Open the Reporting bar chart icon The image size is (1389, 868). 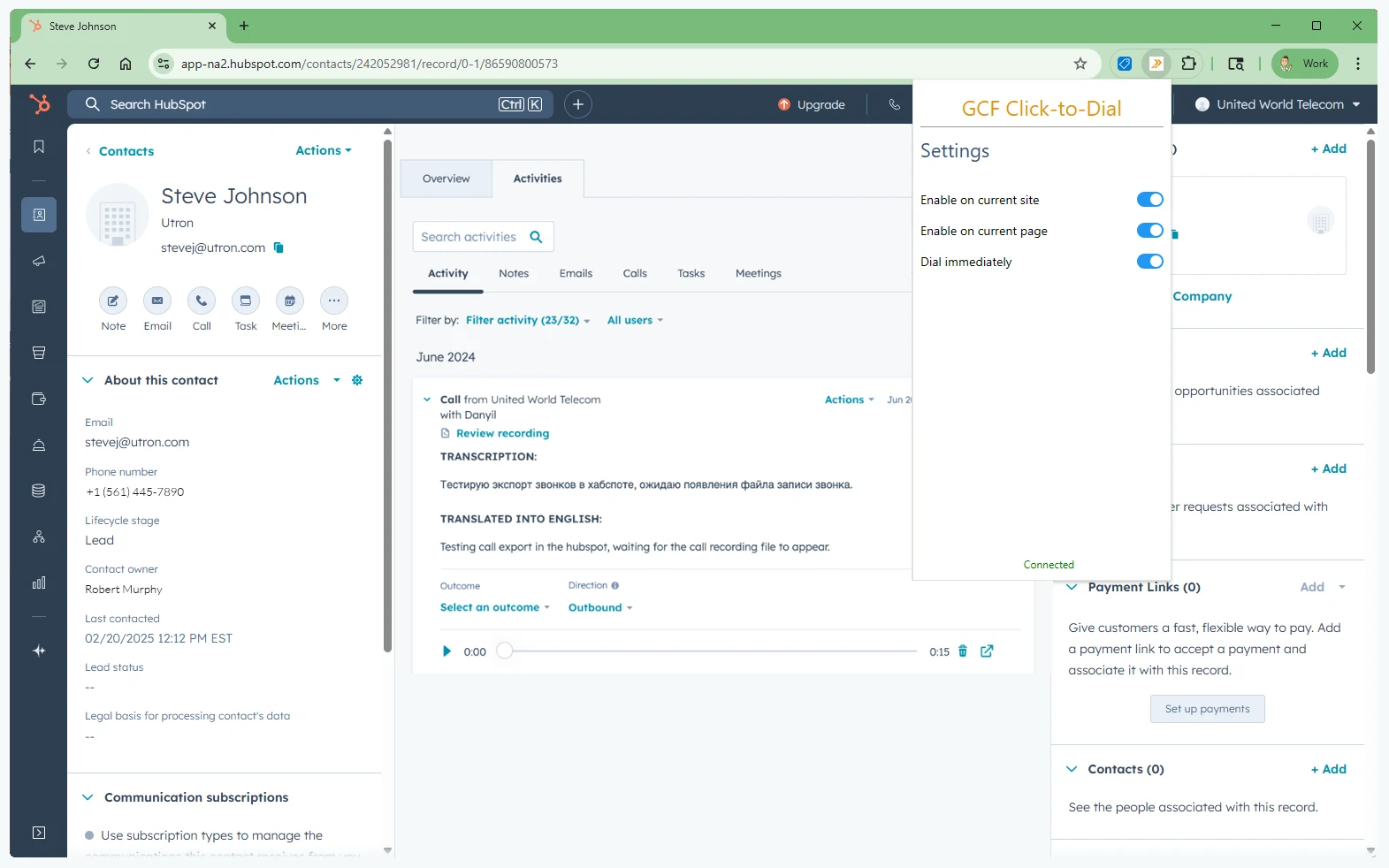(39, 582)
